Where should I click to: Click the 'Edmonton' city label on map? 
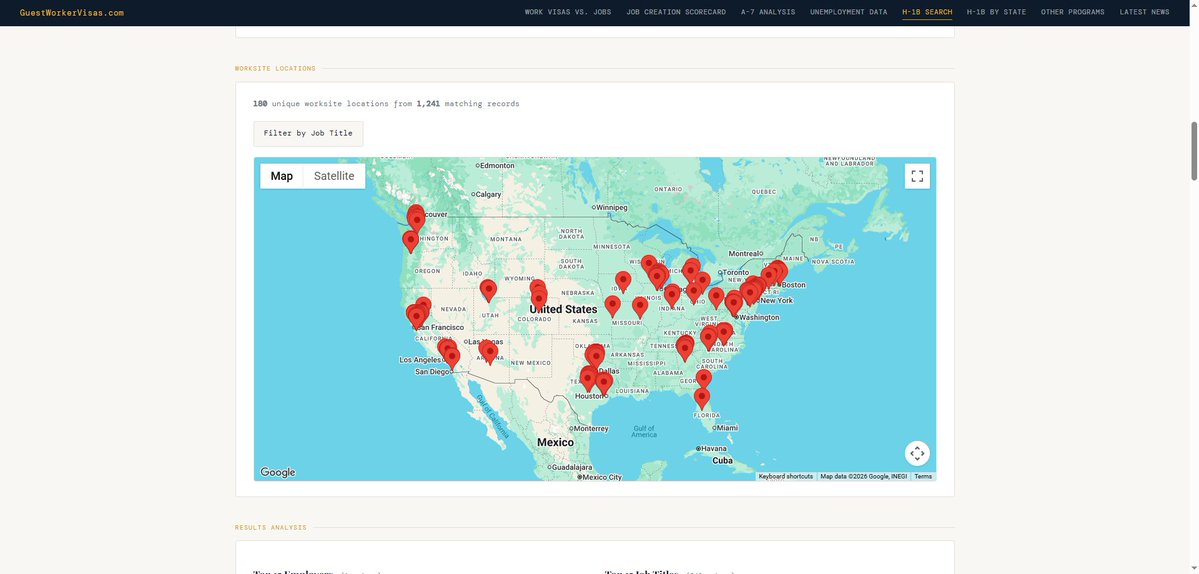pyautogui.click(x=497, y=166)
